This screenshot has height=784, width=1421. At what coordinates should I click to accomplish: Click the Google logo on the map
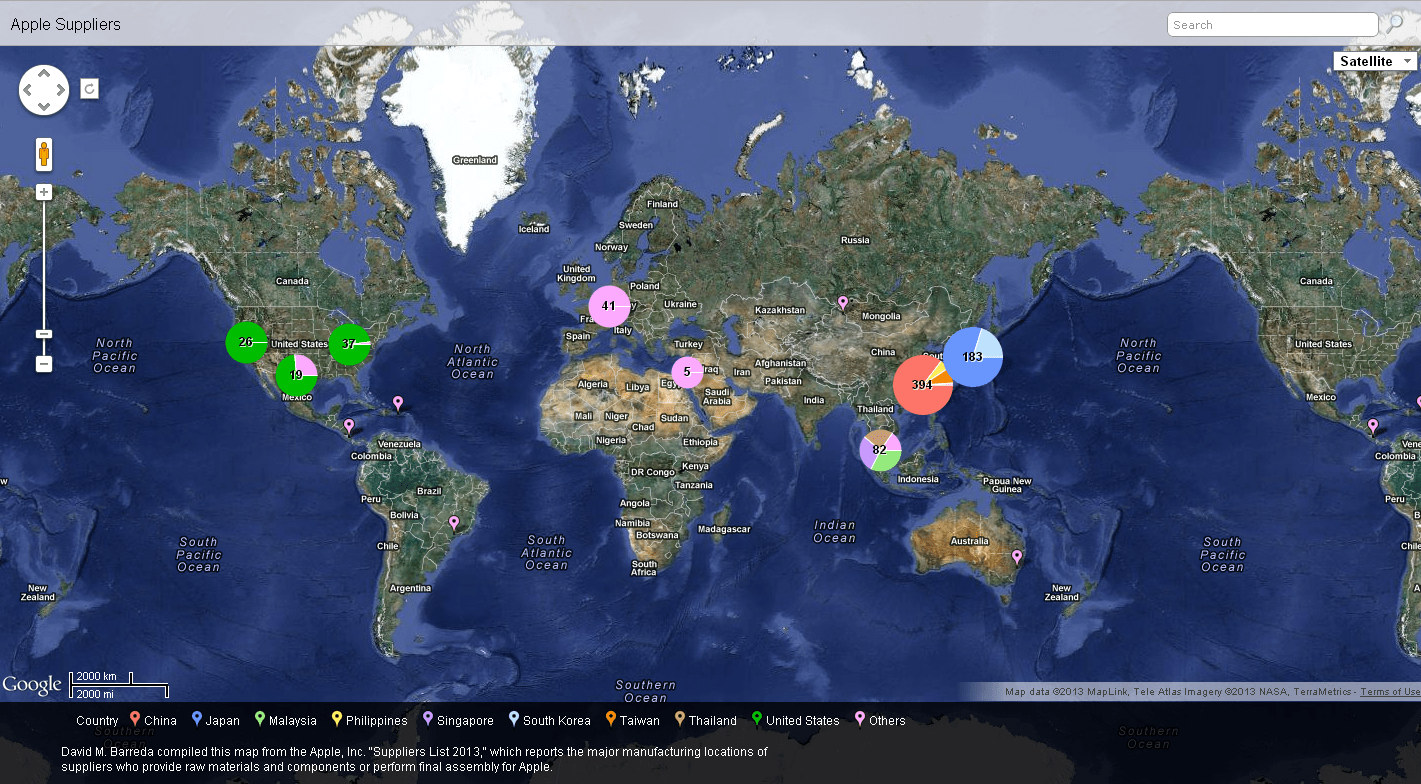click(32, 685)
